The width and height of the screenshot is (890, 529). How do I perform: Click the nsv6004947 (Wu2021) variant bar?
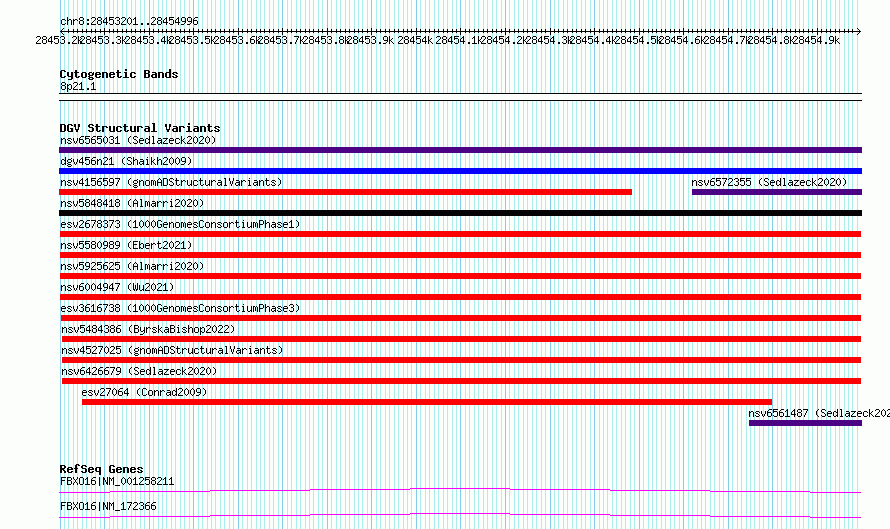pyautogui.click(x=460, y=297)
